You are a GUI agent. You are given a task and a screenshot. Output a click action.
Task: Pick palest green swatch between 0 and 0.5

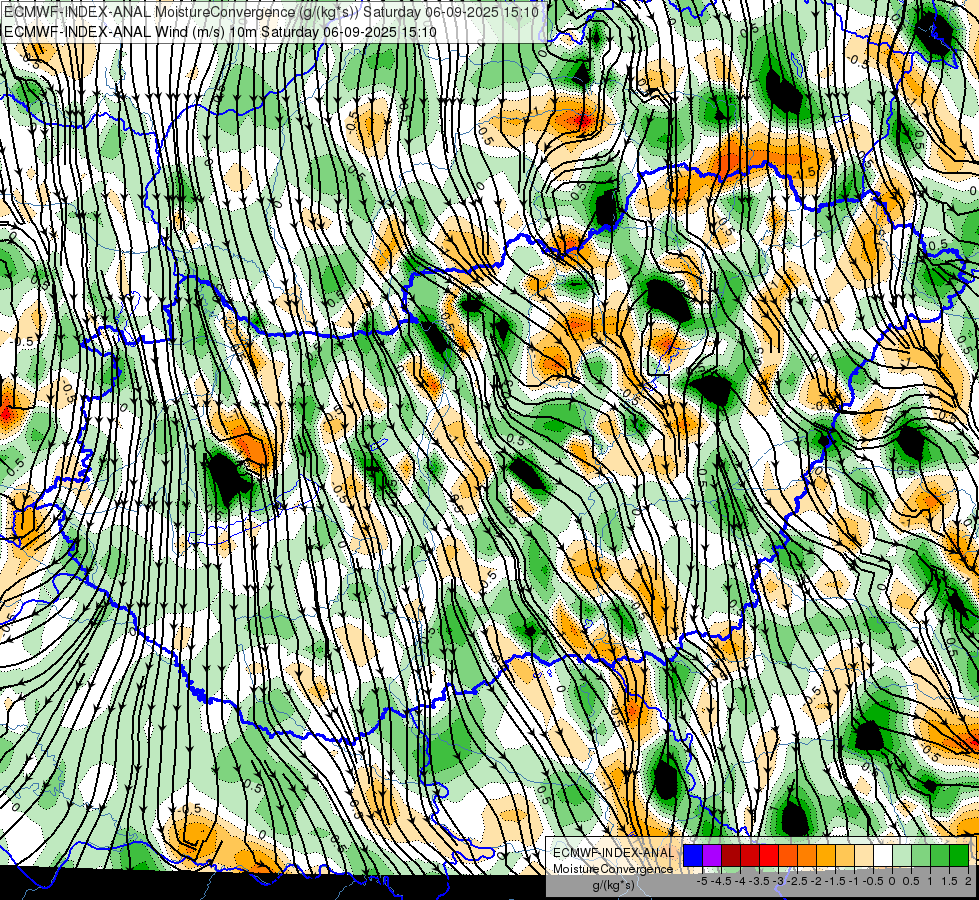click(902, 855)
